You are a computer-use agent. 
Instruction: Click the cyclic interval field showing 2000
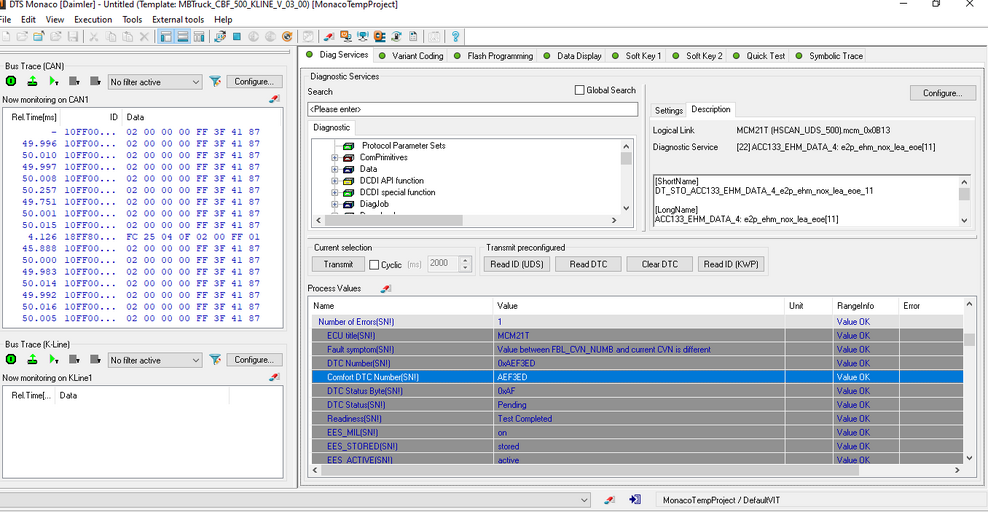point(444,264)
